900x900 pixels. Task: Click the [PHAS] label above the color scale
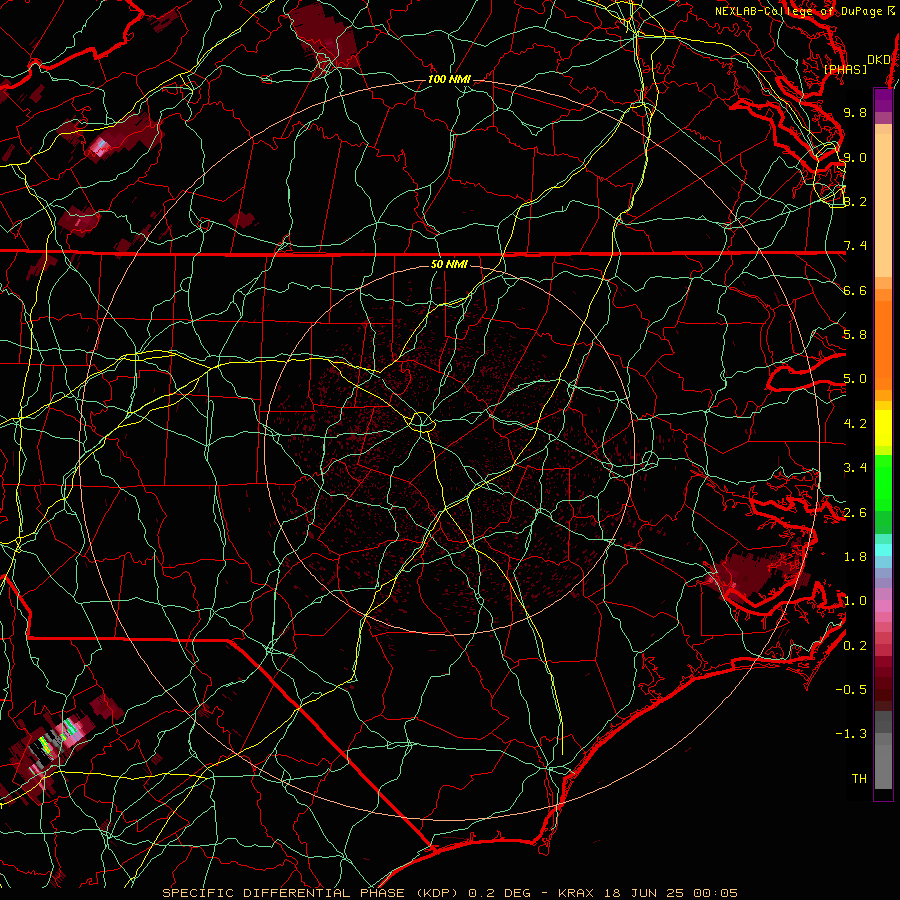pos(845,69)
